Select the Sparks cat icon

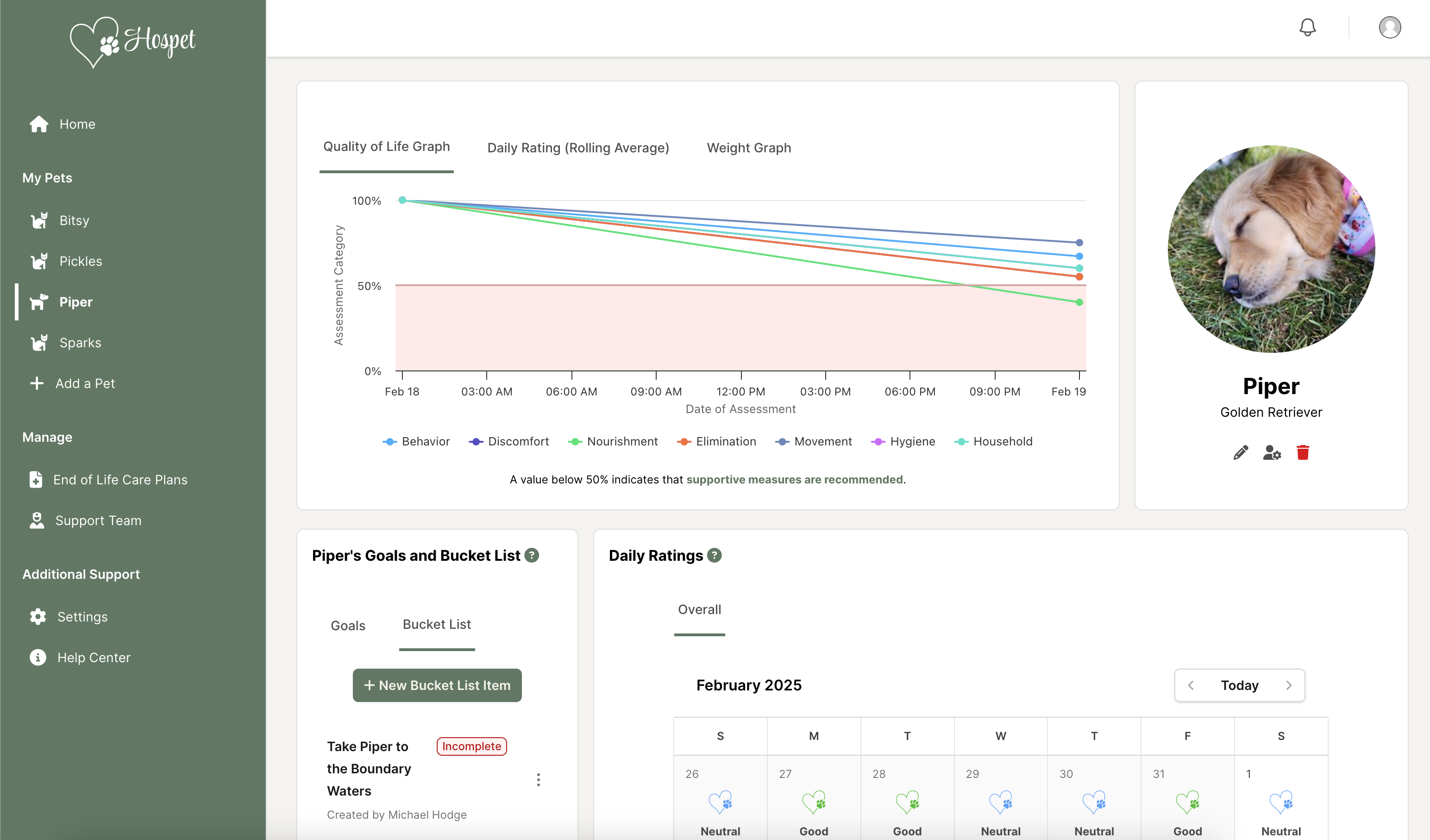point(38,343)
